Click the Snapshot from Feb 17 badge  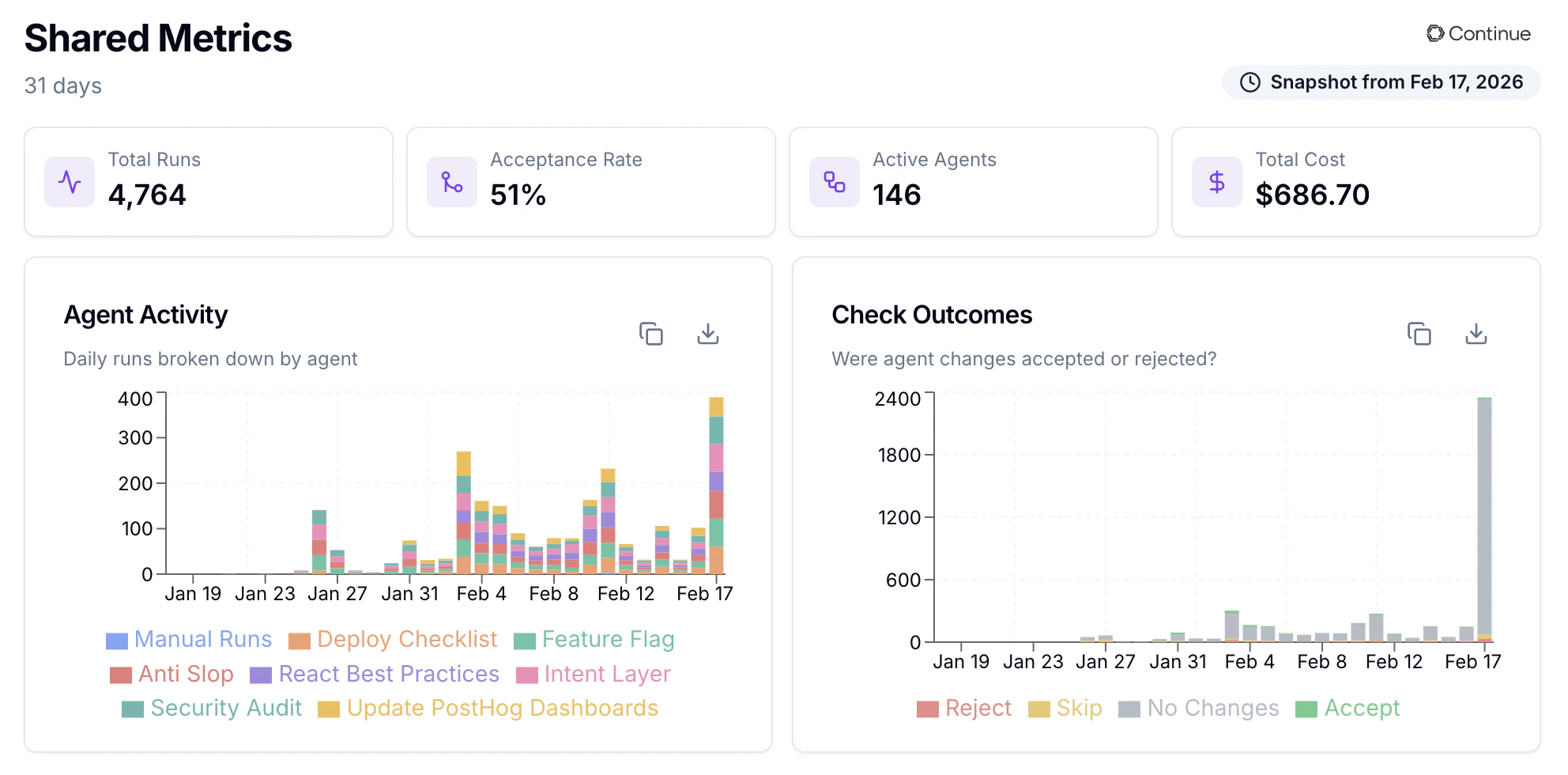(x=1380, y=81)
